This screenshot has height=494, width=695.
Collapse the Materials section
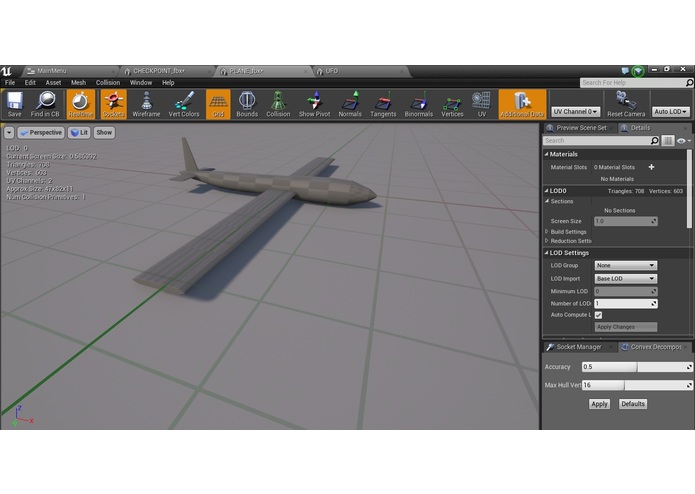point(547,154)
